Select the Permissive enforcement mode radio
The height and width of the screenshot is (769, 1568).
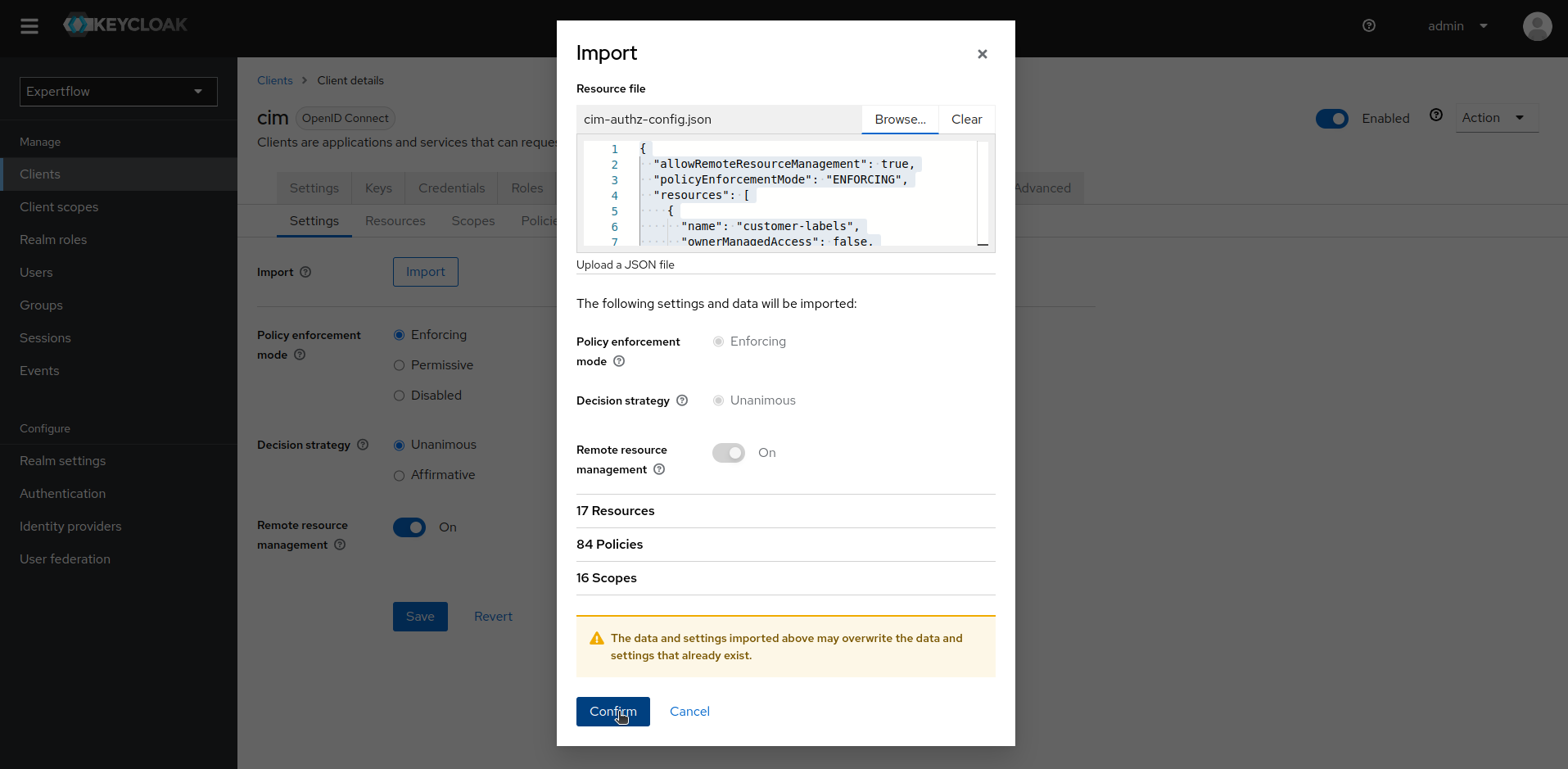(x=400, y=364)
